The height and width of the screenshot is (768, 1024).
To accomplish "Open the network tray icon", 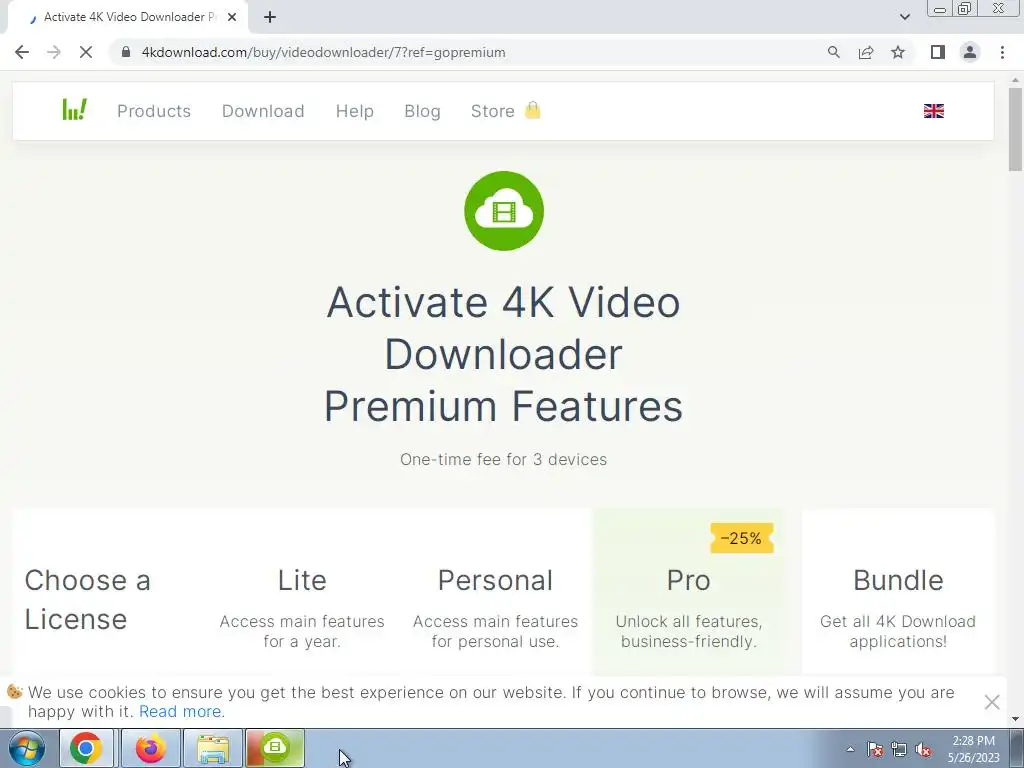I will 899,749.
